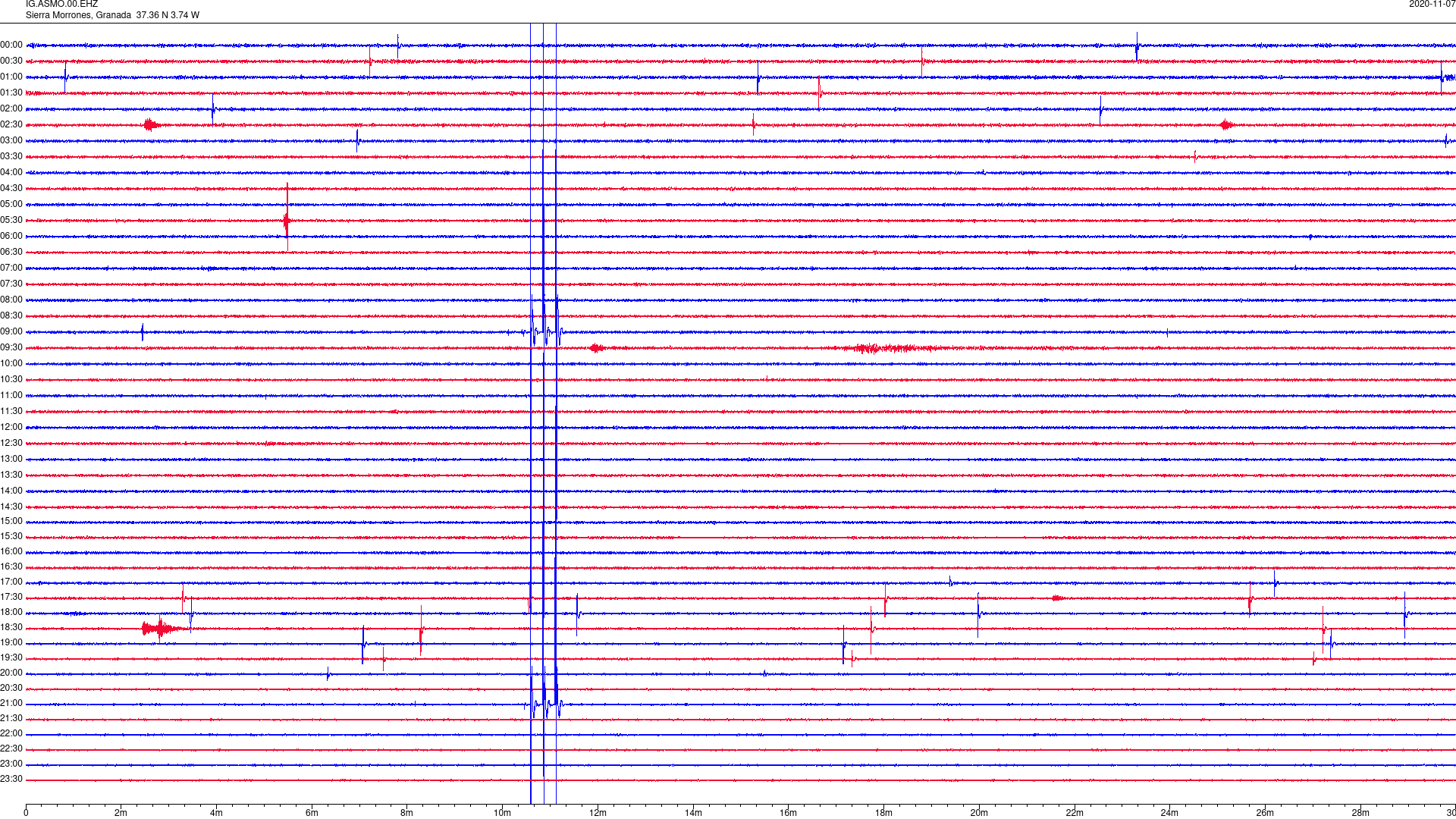The image size is (1456, 819).
Task: Select the 07:30 trace time label
Action: point(11,284)
